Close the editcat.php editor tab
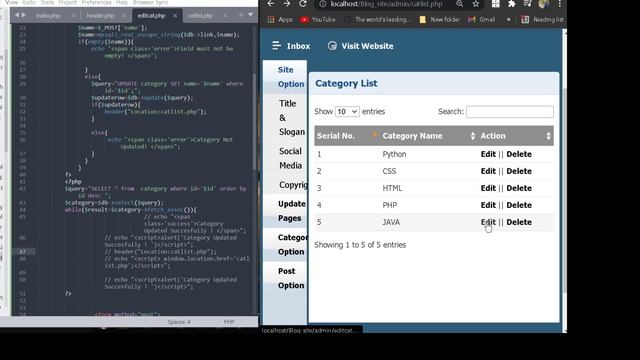Viewport: 640px width, 360px height. pyautogui.click(x=175, y=16)
